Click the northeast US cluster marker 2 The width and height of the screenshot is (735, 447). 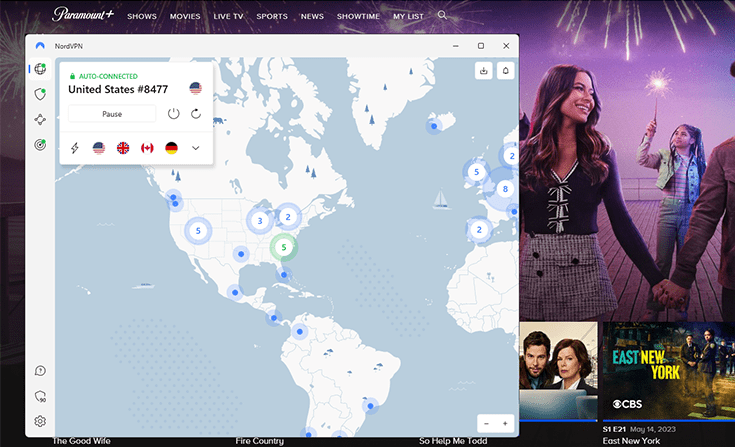tap(288, 216)
